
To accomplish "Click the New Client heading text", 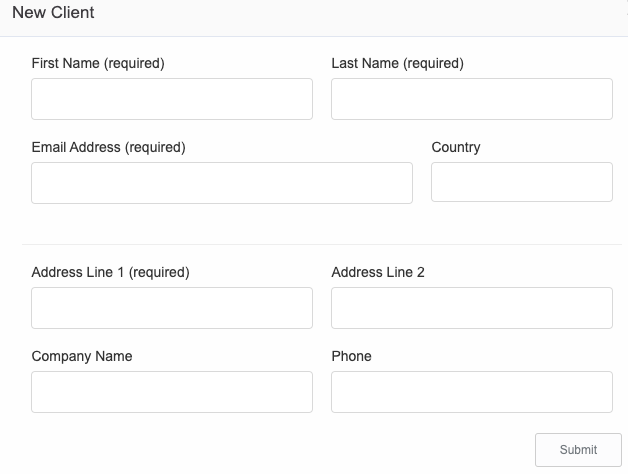I will [53, 12].
